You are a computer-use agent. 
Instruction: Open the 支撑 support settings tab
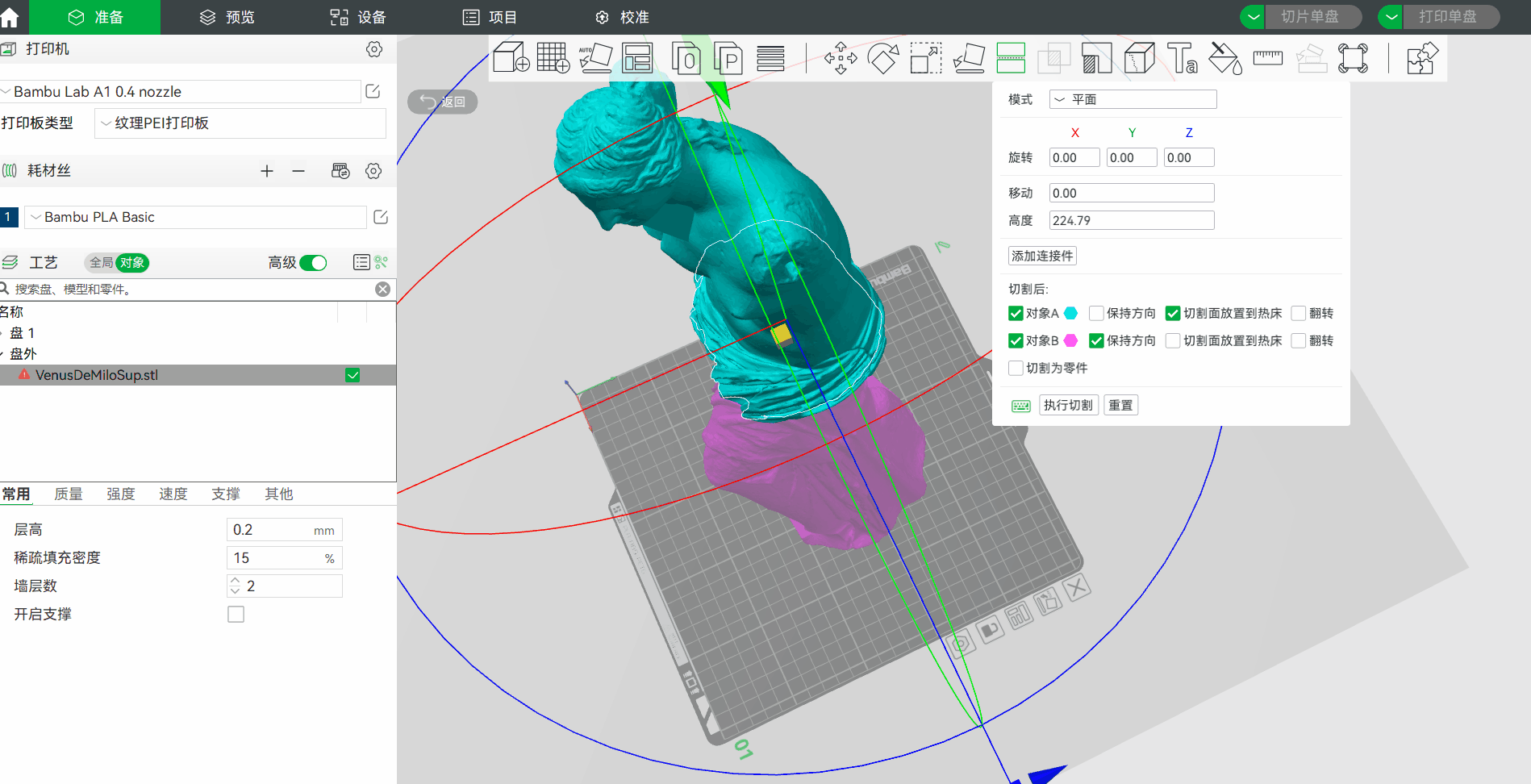coord(226,494)
